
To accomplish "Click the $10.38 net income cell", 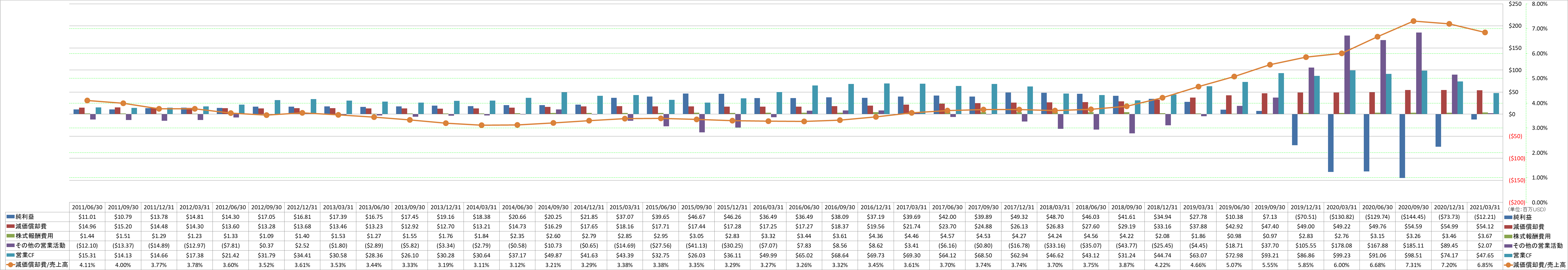I will [x=1234, y=217].
